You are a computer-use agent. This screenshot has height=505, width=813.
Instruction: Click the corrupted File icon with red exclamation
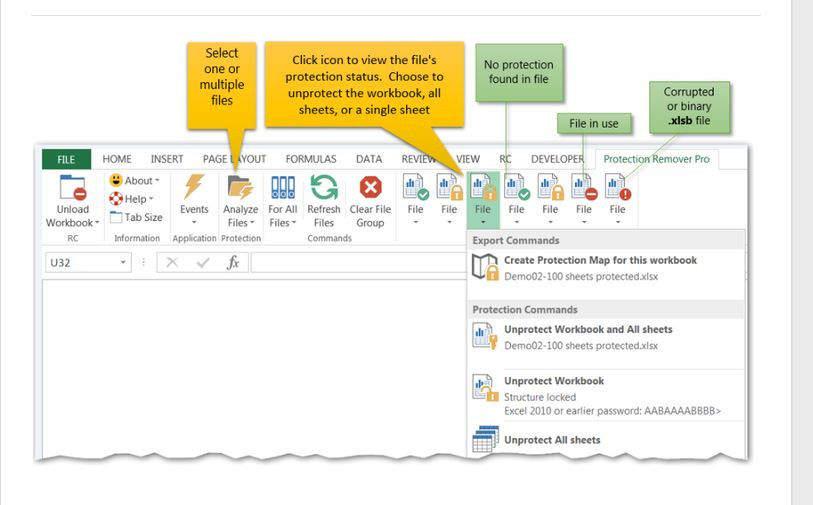pyautogui.click(x=618, y=187)
